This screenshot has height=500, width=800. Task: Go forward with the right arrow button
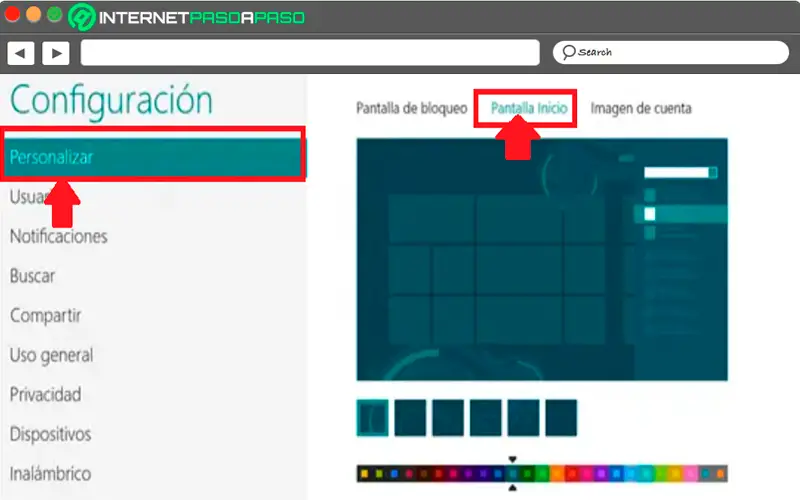(56, 53)
